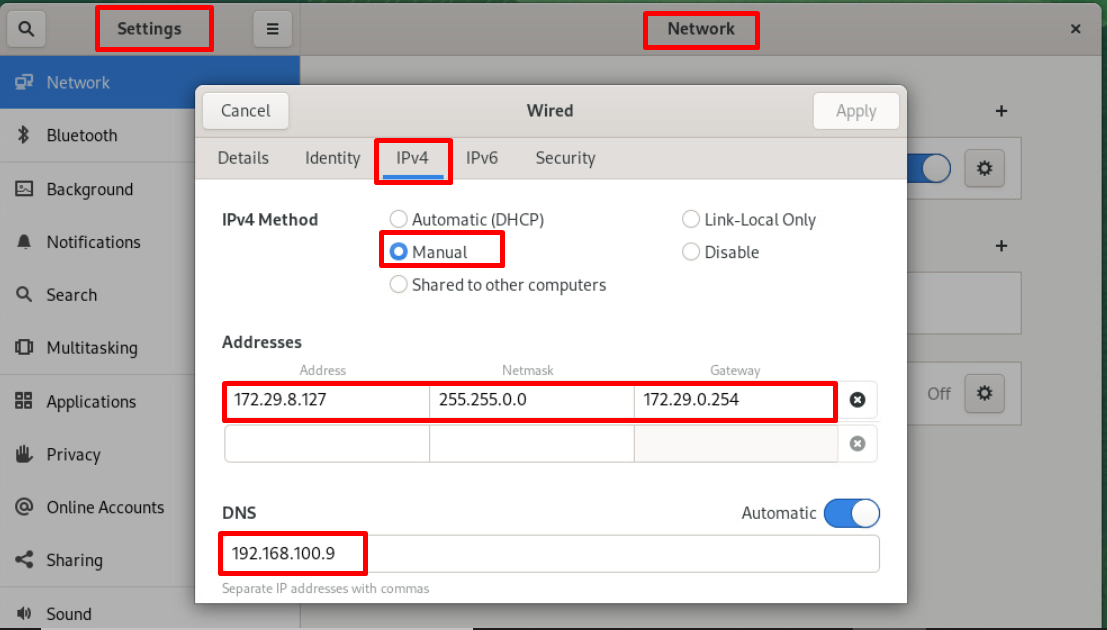
Task: Open the wired connection gear settings
Action: coord(984,169)
